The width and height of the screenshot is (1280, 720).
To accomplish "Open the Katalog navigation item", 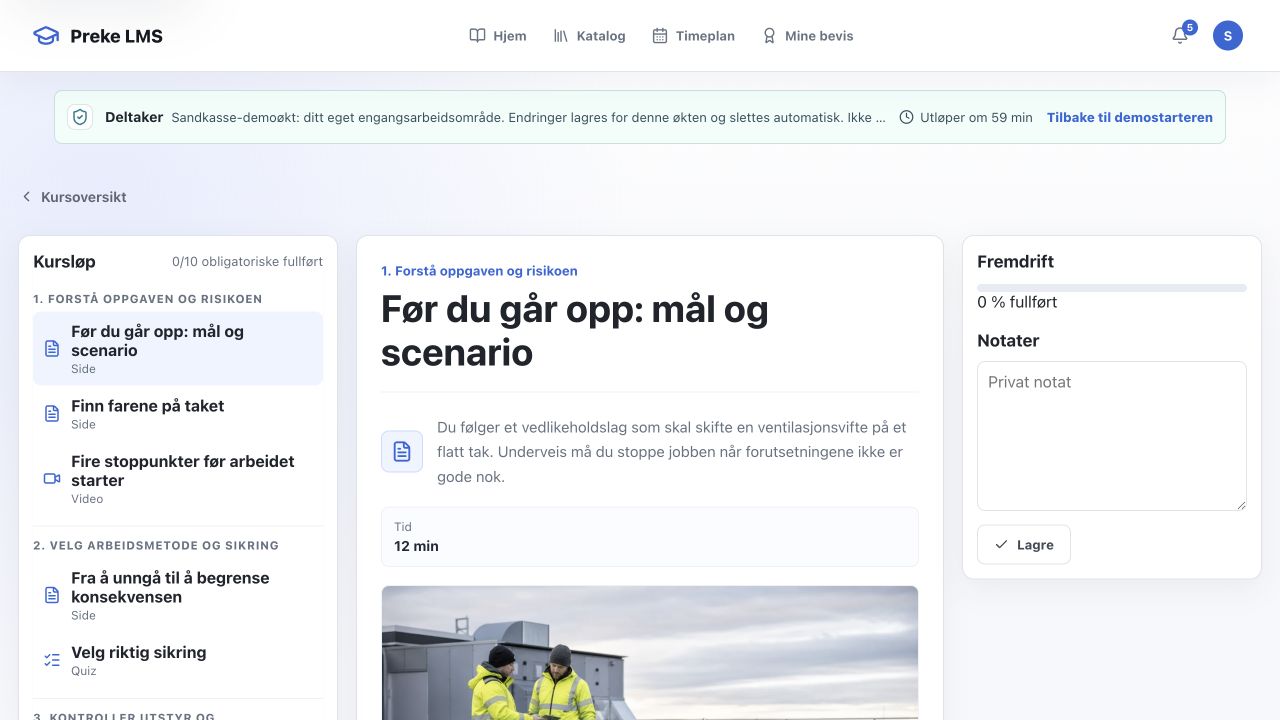I will coord(589,36).
